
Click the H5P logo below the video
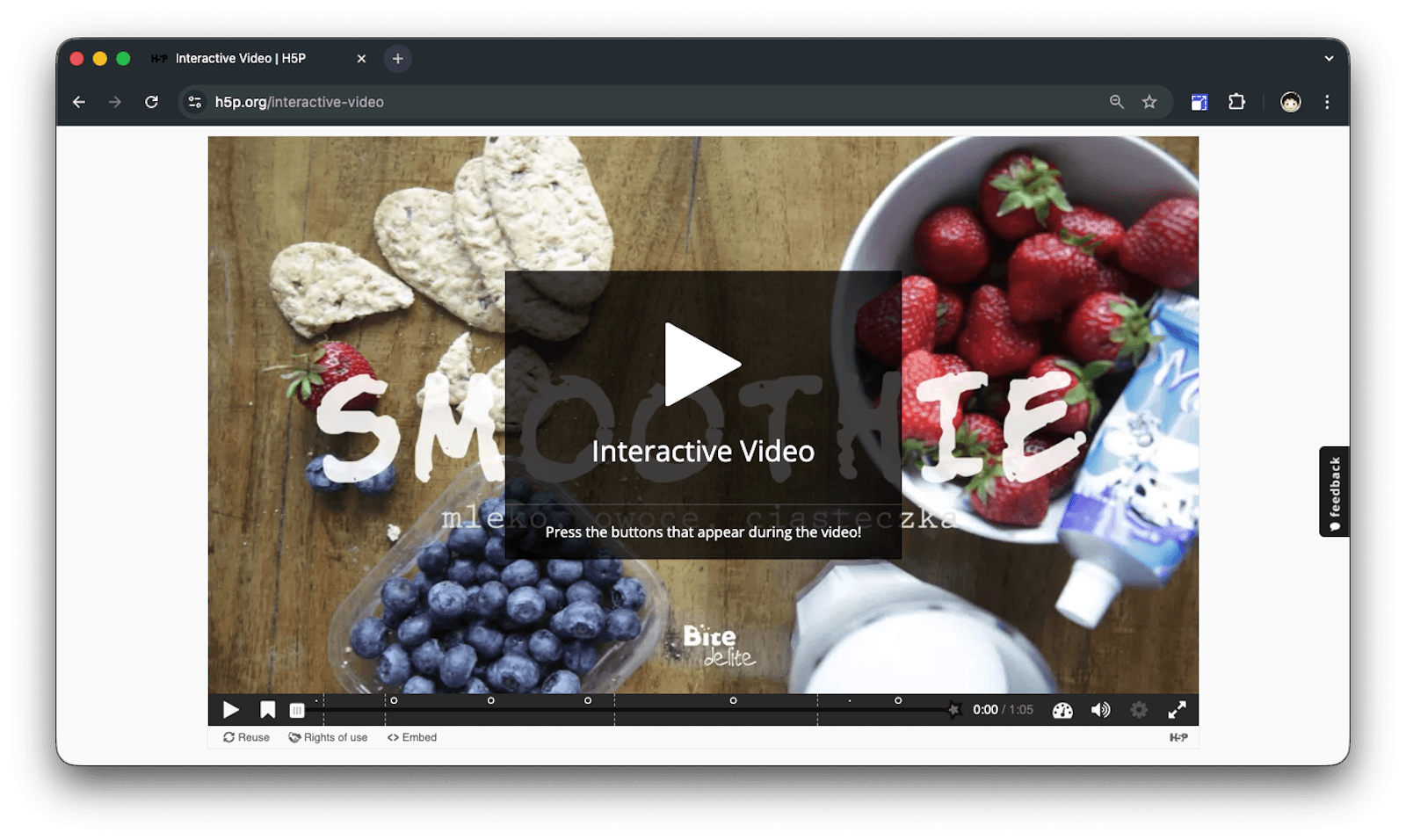(1178, 737)
